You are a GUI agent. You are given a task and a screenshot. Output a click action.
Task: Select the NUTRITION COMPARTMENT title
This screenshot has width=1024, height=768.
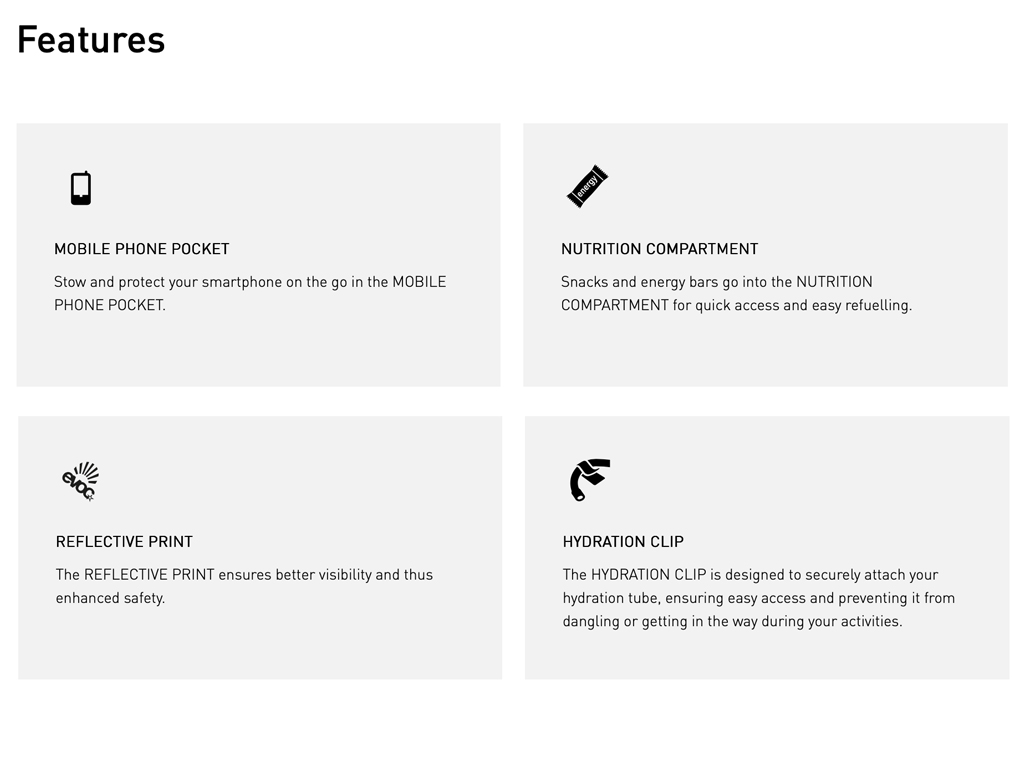(x=659, y=249)
